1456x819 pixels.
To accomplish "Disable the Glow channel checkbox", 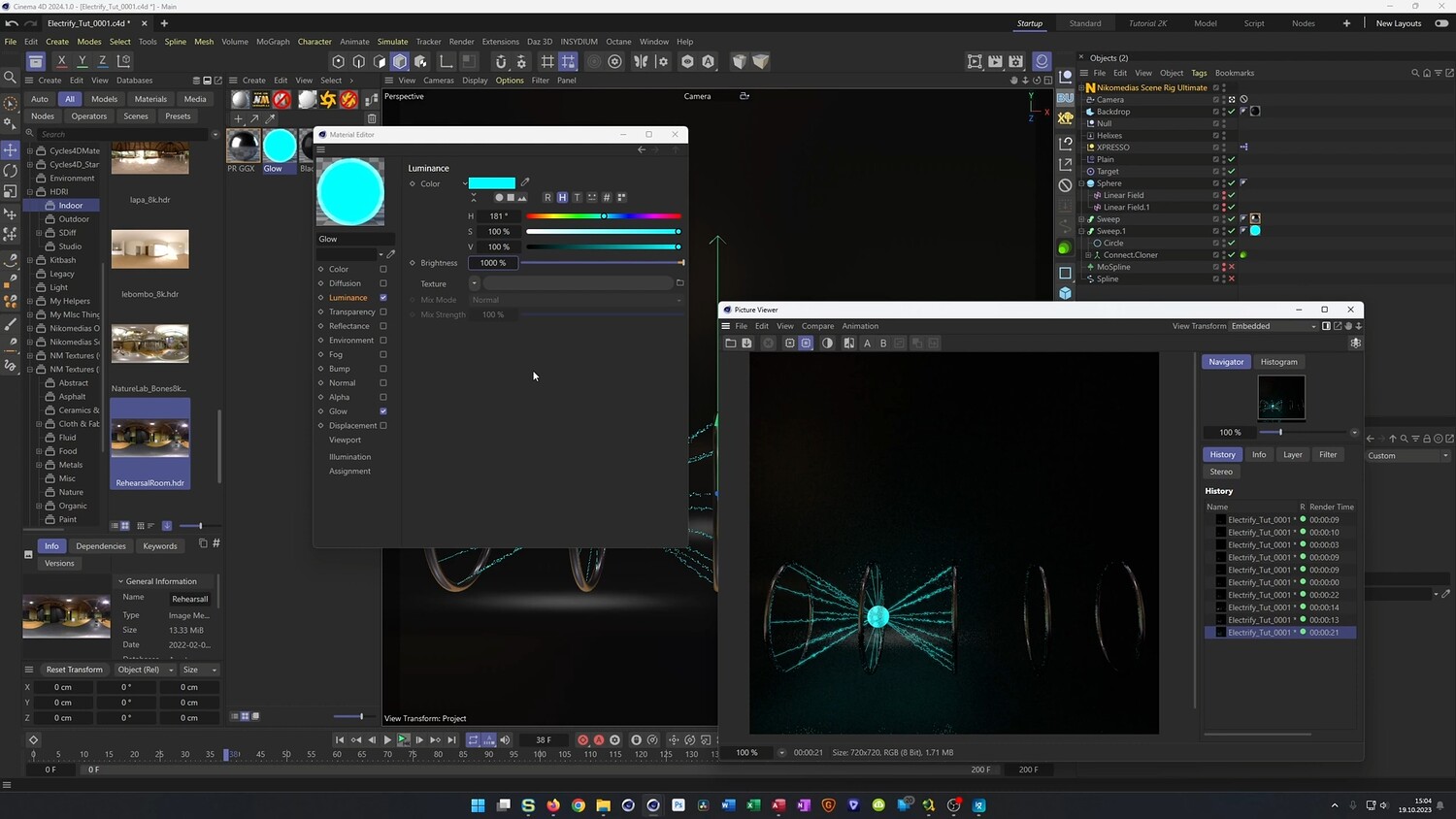I will point(383,411).
